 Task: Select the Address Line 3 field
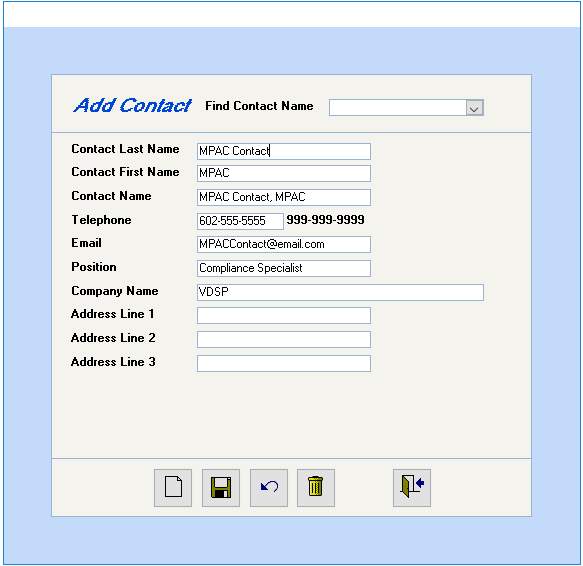point(284,363)
